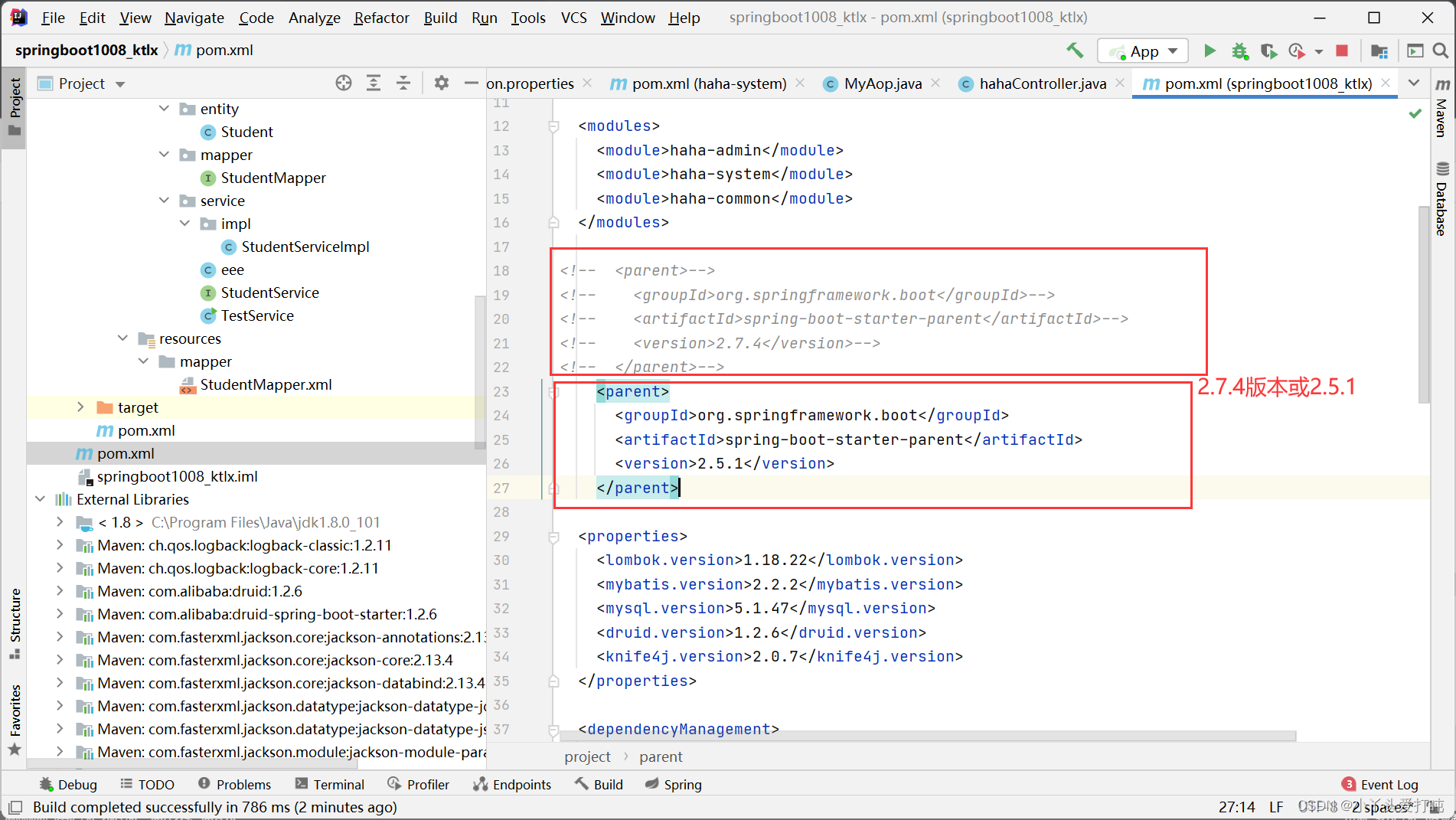The height and width of the screenshot is (820, 1456).
Task: Fold the properties block at line 29
Action: tap(553, 537)
